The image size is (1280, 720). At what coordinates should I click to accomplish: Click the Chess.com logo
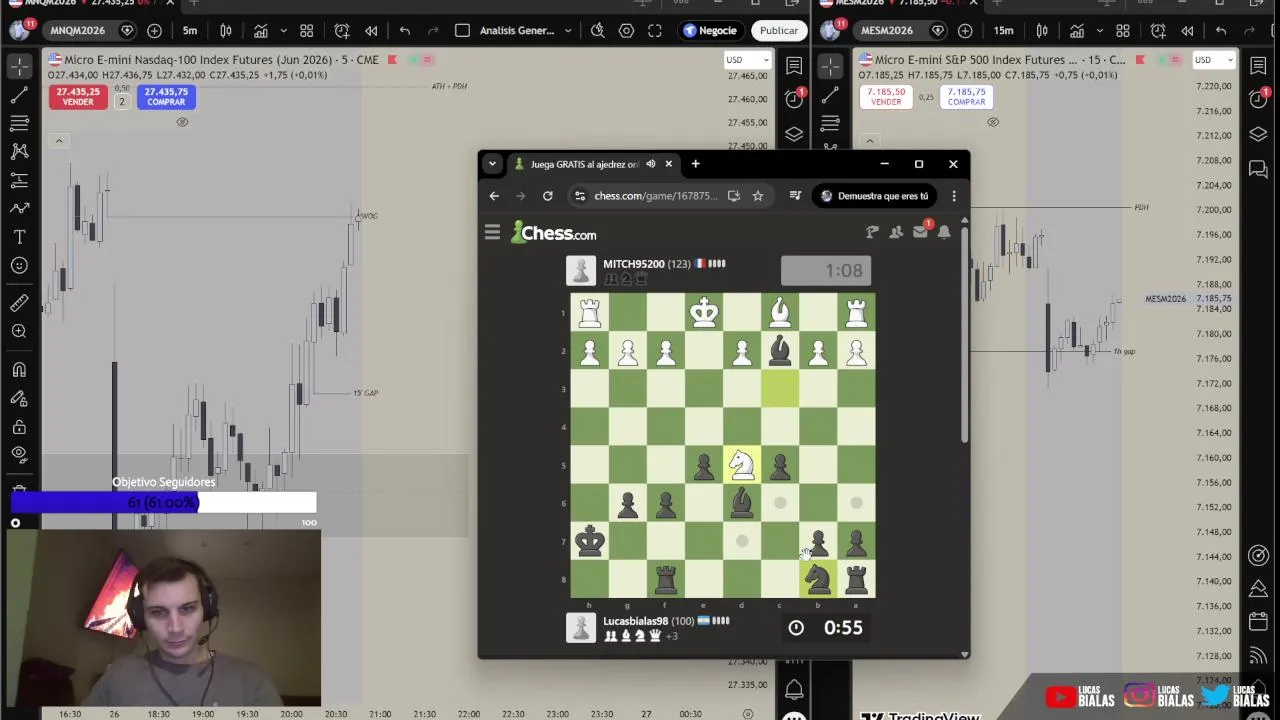(x=554, y=233)
